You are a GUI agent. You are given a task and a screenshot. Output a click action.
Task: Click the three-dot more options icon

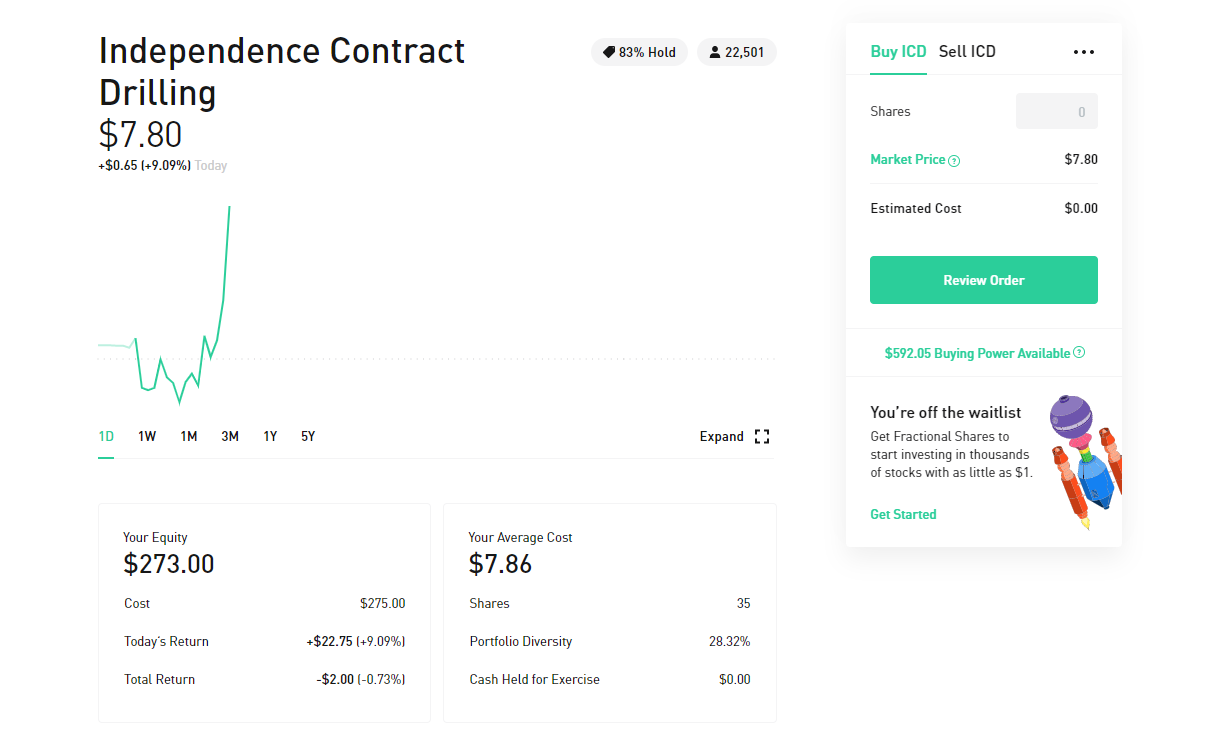(x=1083, y=52)
